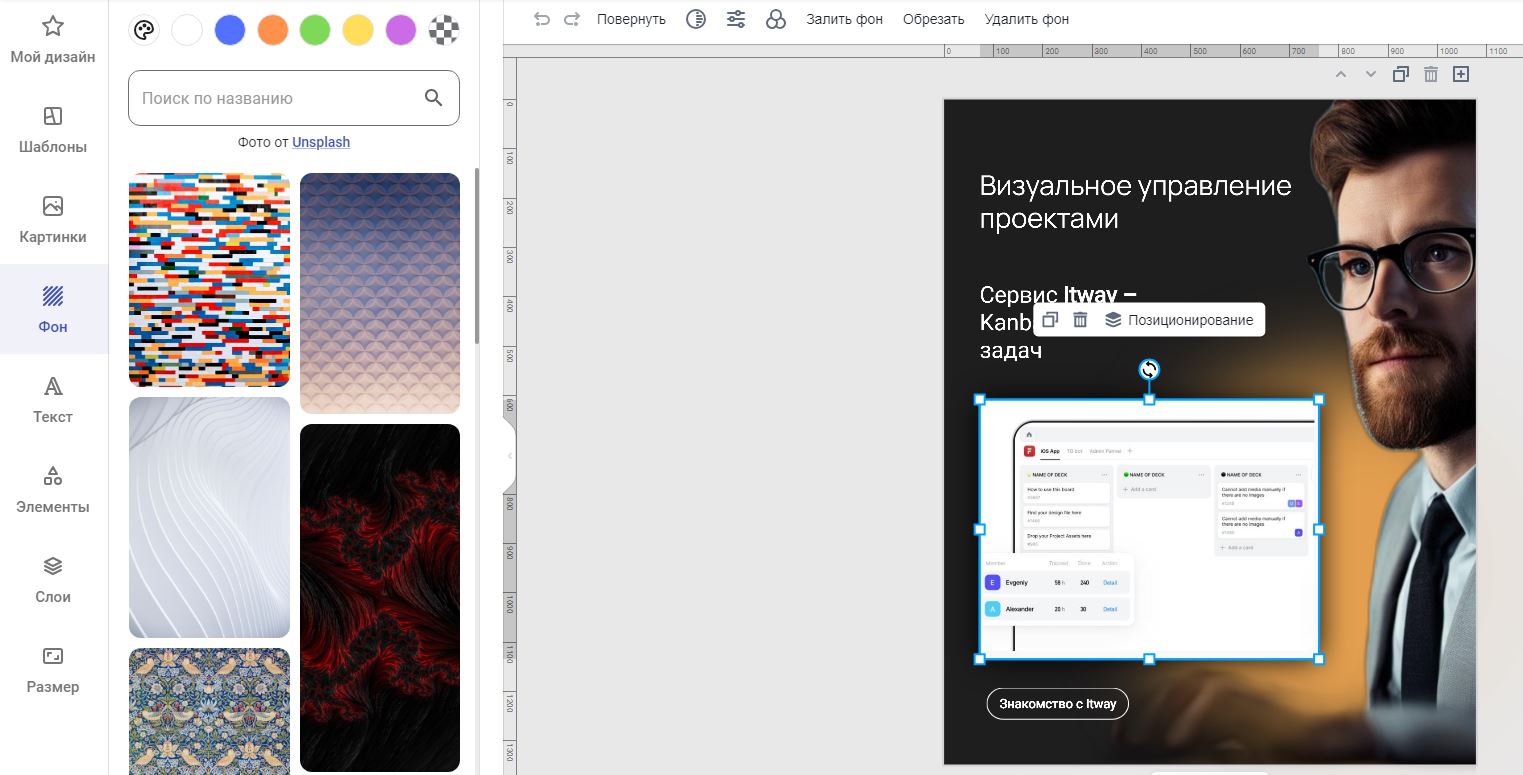Collapse the side panel handle

tap(509, 456)
